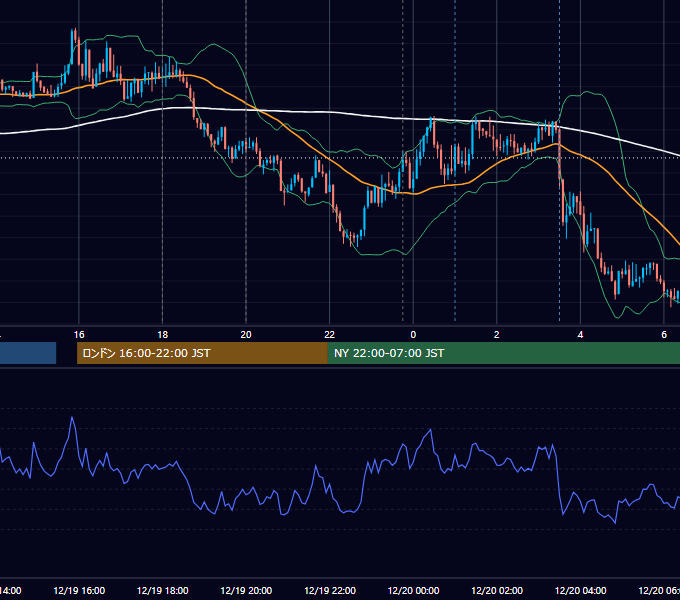This screenshot has width=680, height=600.
Task: Click the London 16:00-22:00 JST session bar
Action: [x=202, y=353]
